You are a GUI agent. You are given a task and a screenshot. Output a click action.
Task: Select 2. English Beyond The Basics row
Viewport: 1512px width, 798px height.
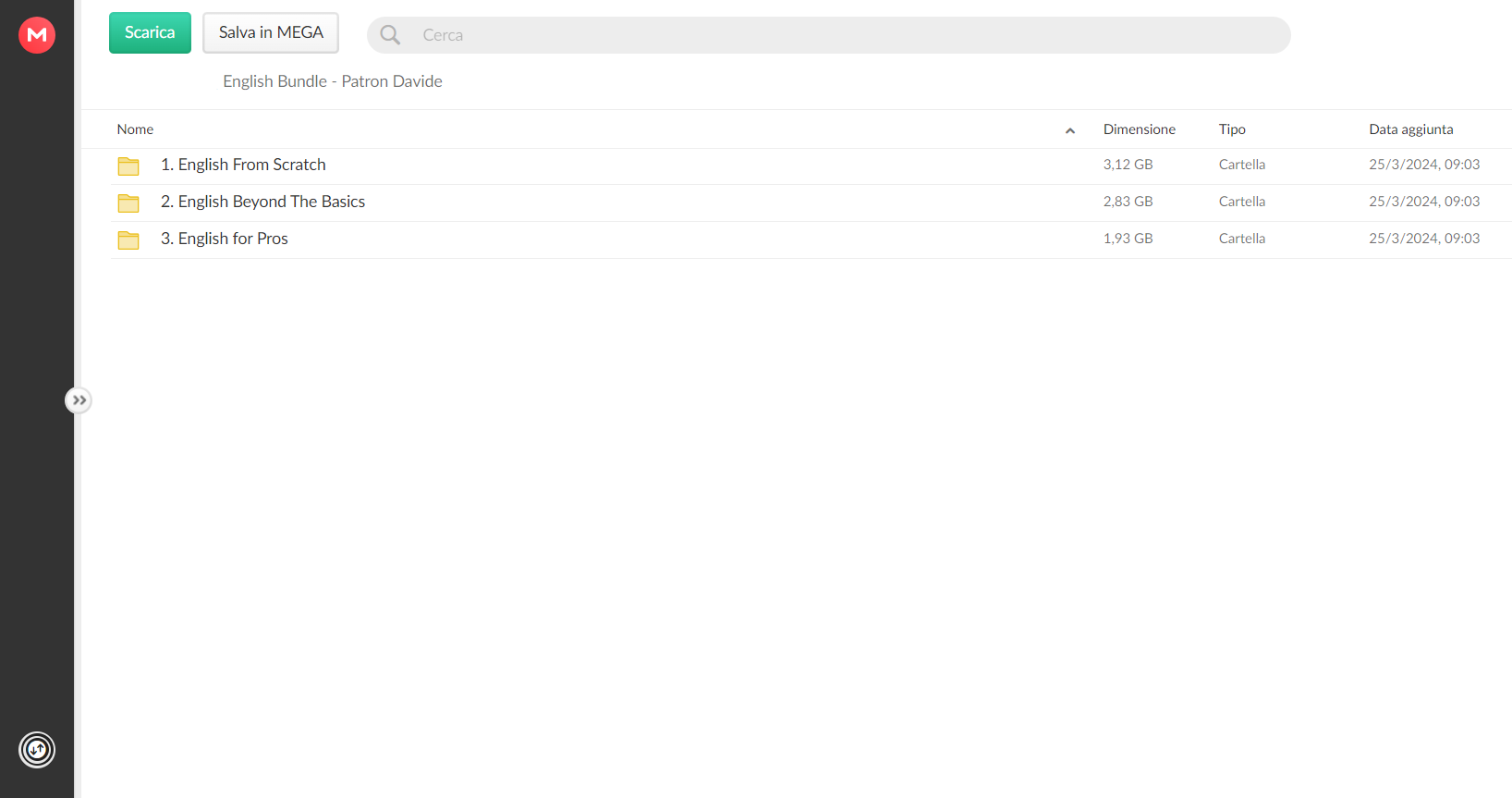pos(811,203)
